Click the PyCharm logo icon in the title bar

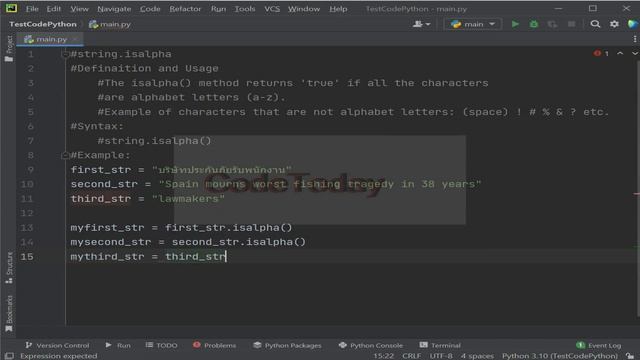pyautogui.click(x=11, y=8)
